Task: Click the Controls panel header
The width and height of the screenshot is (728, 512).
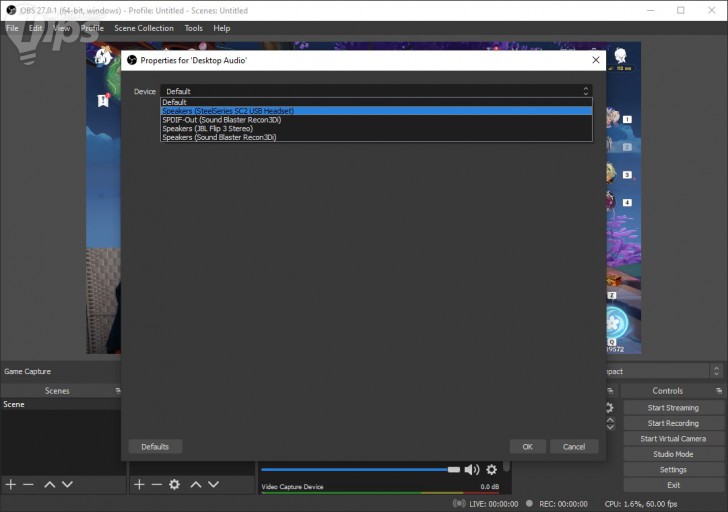Action: point(668,391)
